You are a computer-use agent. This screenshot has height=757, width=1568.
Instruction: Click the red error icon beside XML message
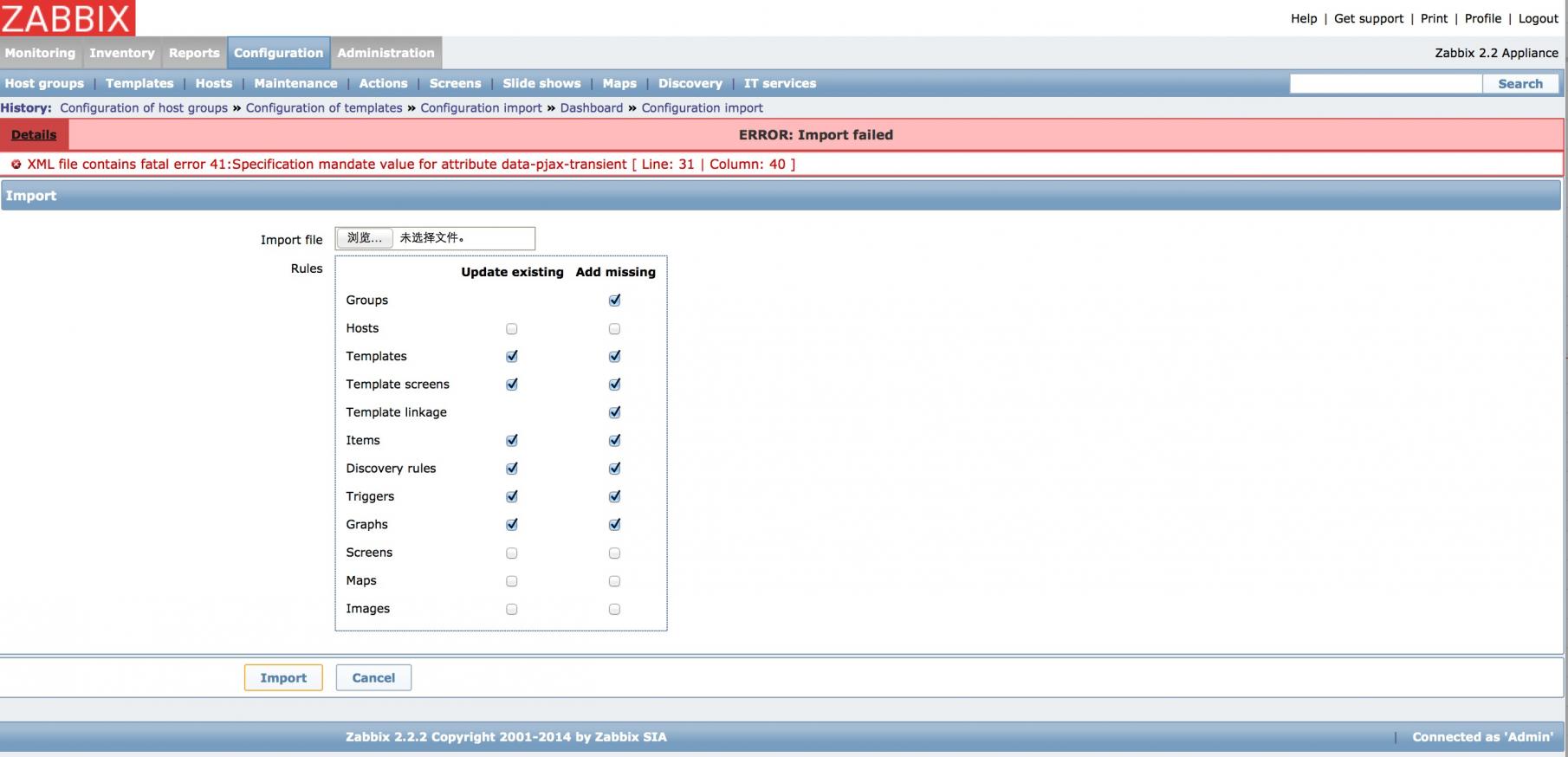[16, 165]
